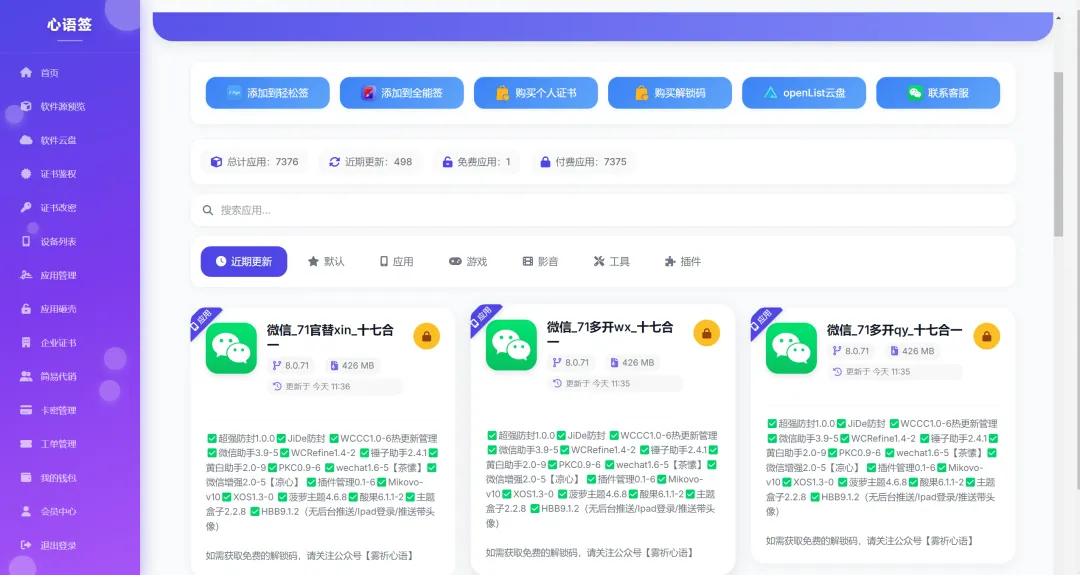Click the search magnifier icon
The image size is (1080, 575).
[207, 210]
